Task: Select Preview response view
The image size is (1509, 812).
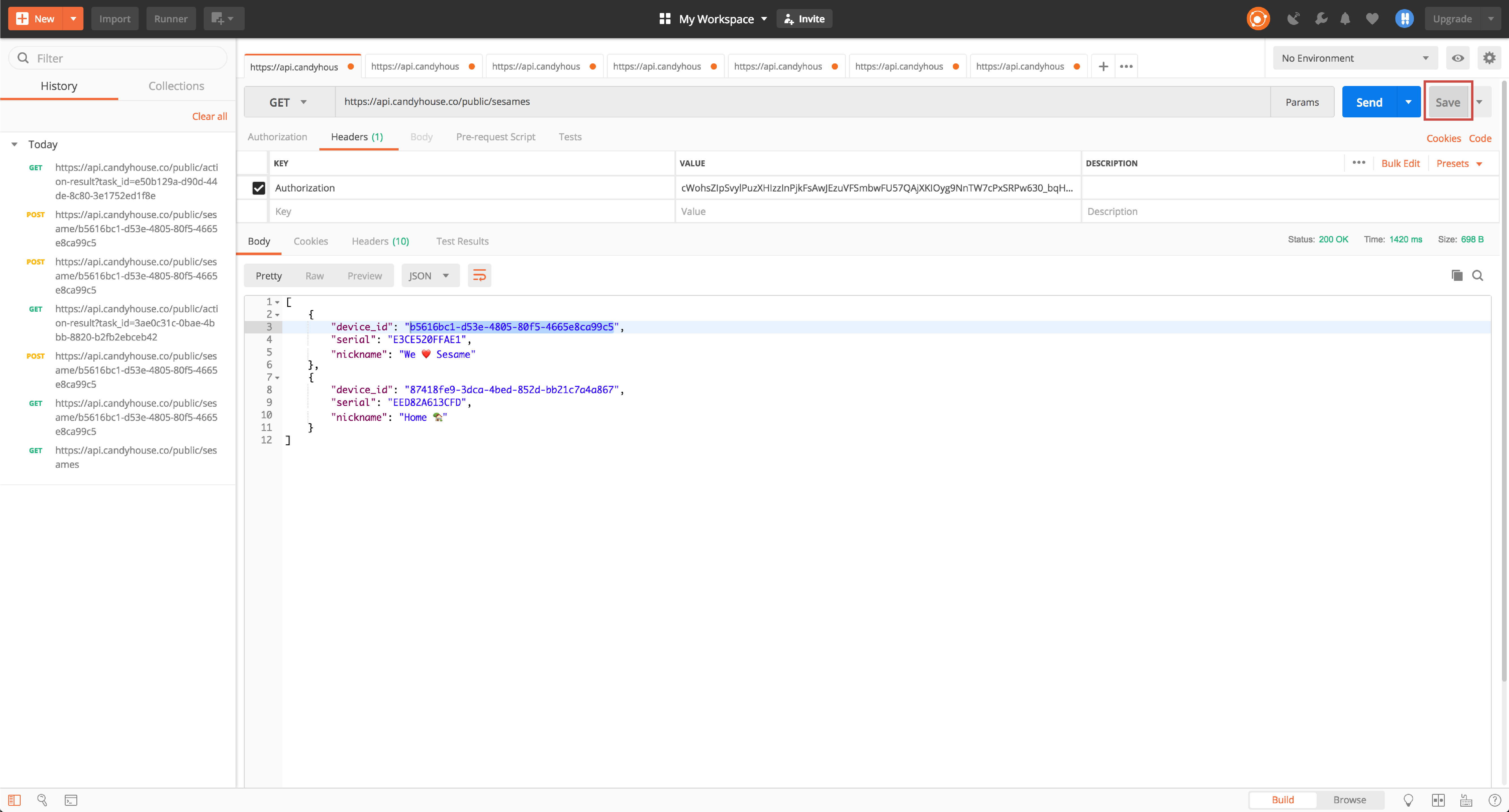Action: point(364,276)
